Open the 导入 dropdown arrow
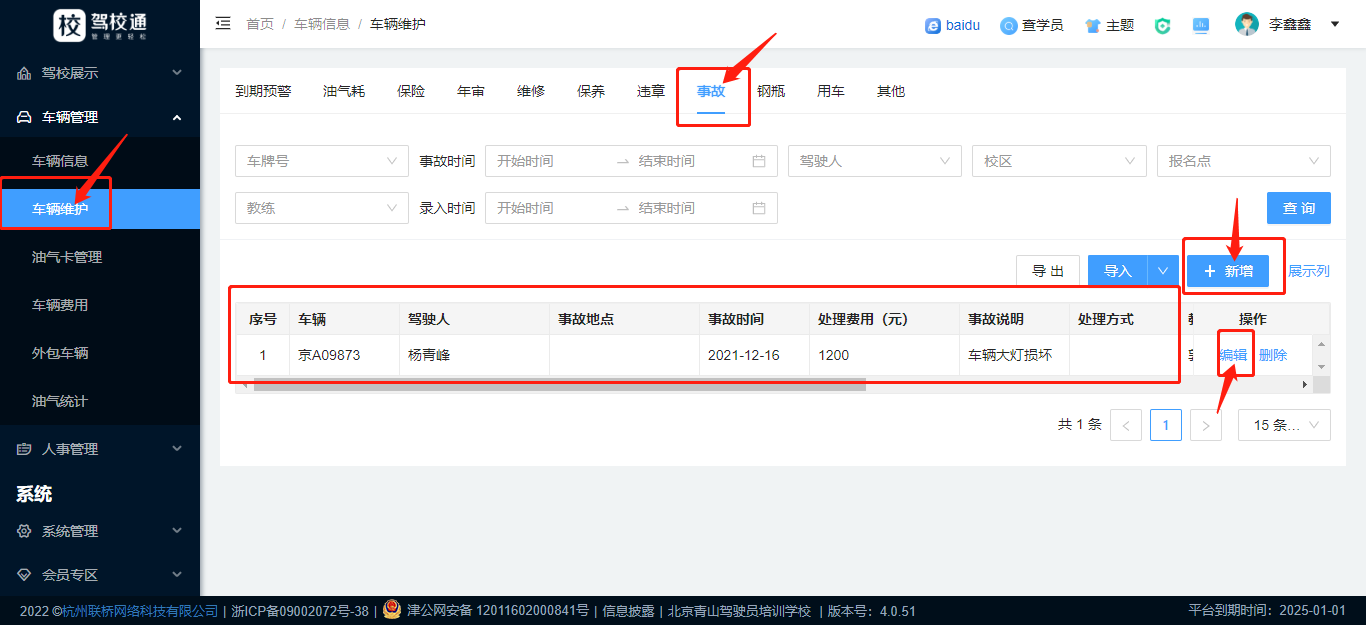The width and height of the screenshot is (1366, 625). [x=1163, y=271]
